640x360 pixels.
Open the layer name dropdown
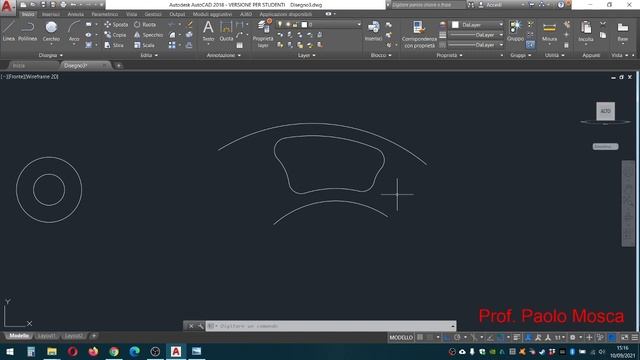pyautogui.click(x=359, y=24)
